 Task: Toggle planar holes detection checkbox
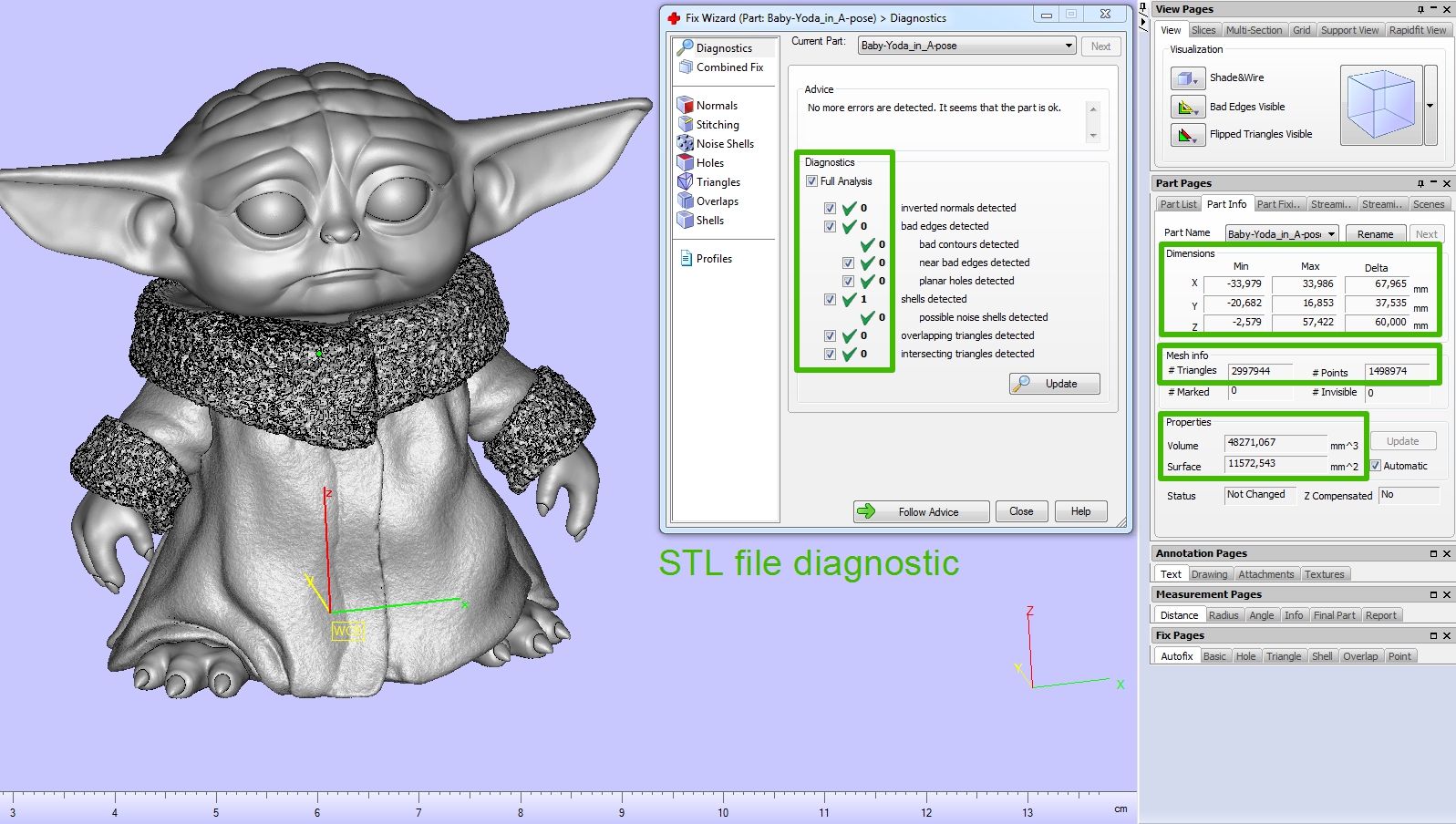click(x=848, y=281)
